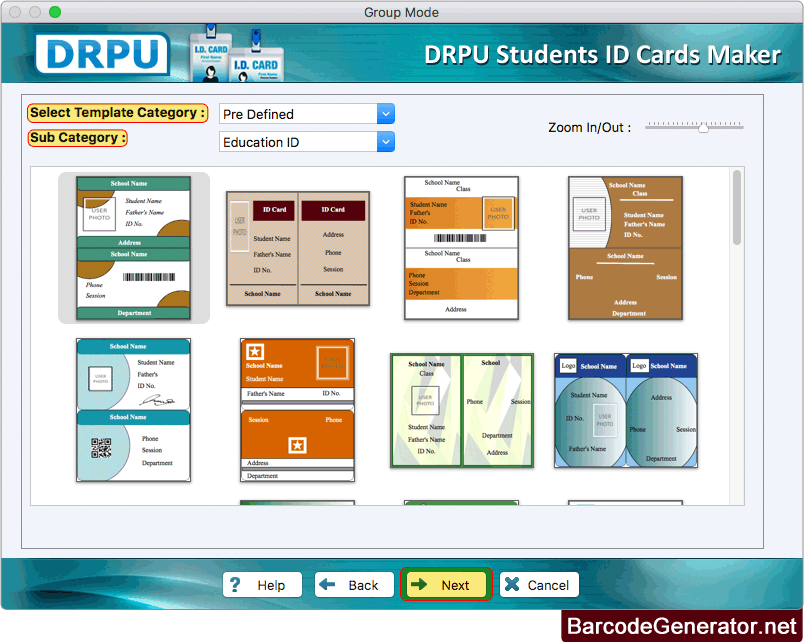Click the green zoom window button
This screenshot has width=804, height=642.
(x=55, y=12)
